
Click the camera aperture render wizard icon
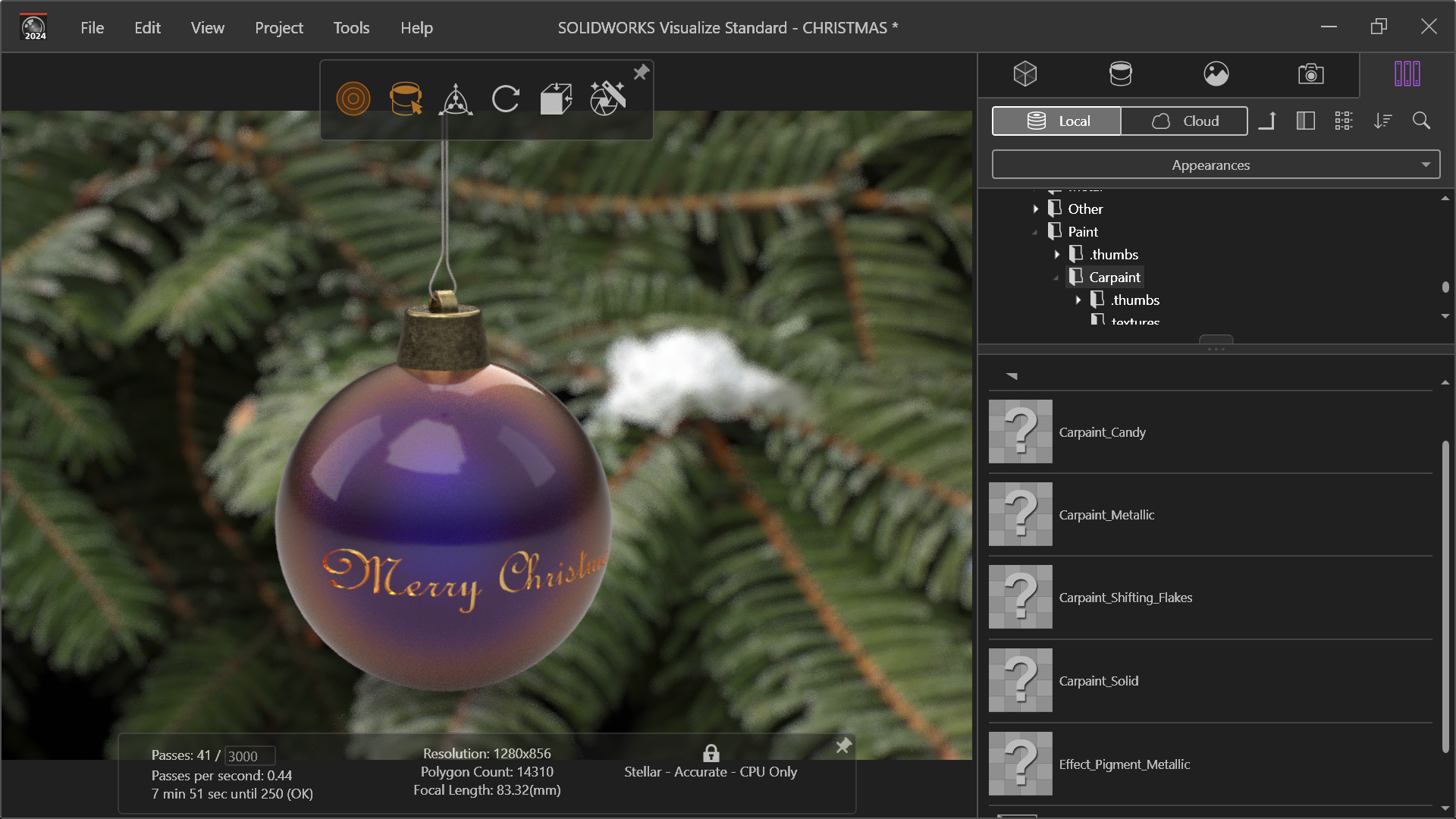click(x=607, y=99)
